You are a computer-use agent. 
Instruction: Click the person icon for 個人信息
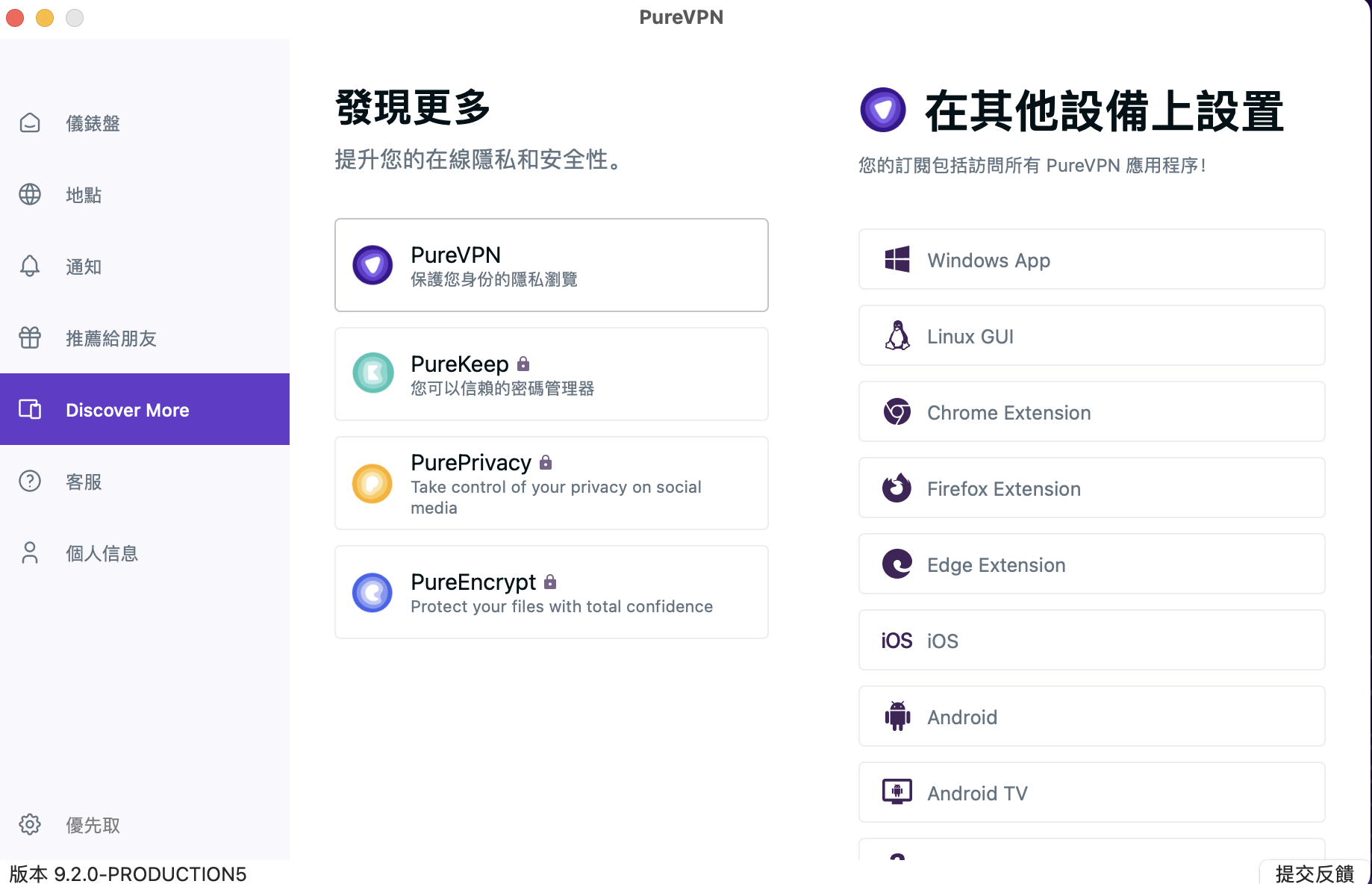(x=30, y=552)
